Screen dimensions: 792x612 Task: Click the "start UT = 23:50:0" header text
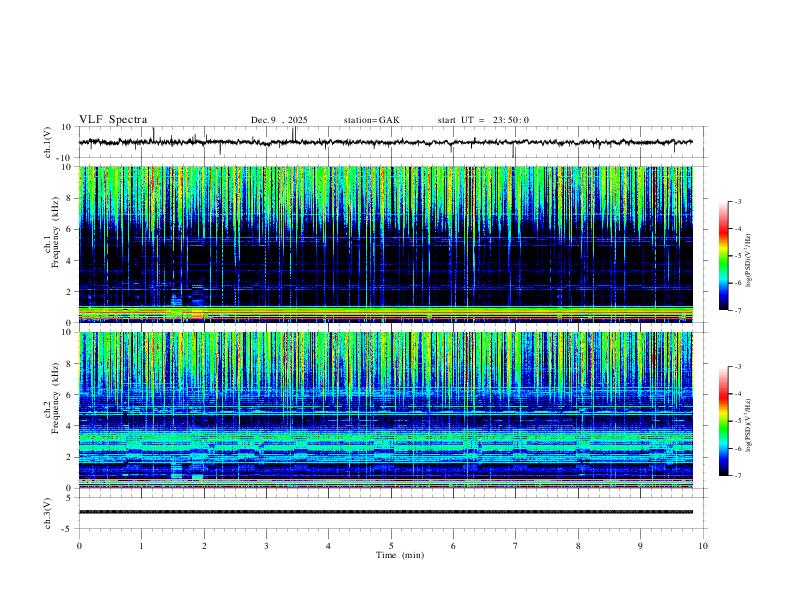(483, 120)
